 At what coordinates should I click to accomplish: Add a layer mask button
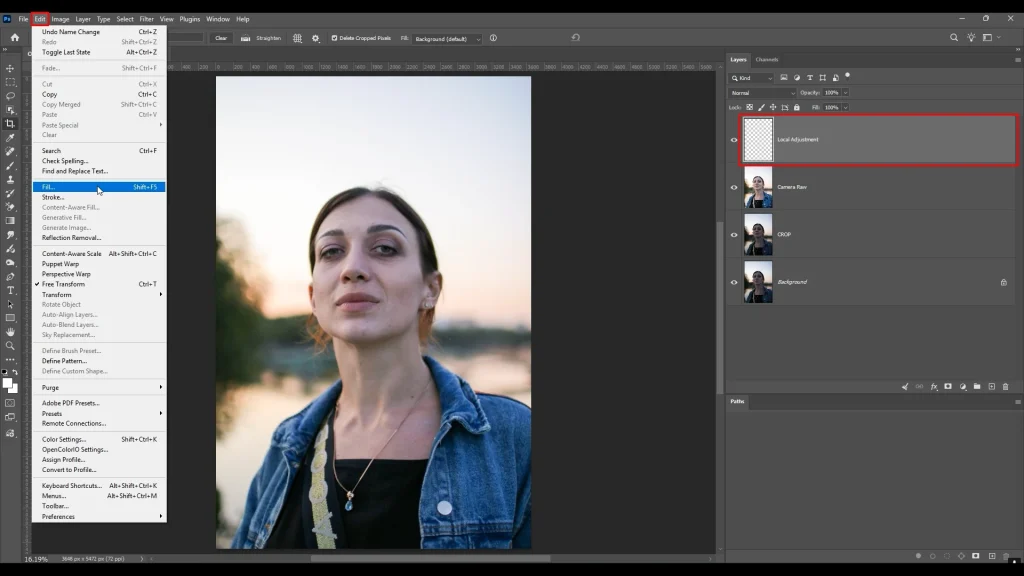(948, 387)
